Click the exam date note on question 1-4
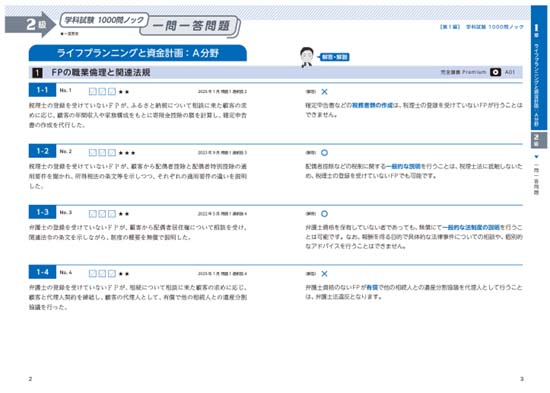Viewport: 550px width, 393px height. click(x=222, y=274)
